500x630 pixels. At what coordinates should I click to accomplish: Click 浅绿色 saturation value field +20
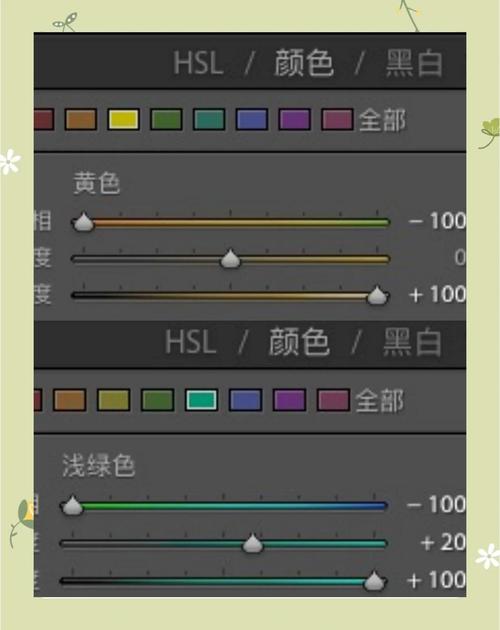point(443,542)
